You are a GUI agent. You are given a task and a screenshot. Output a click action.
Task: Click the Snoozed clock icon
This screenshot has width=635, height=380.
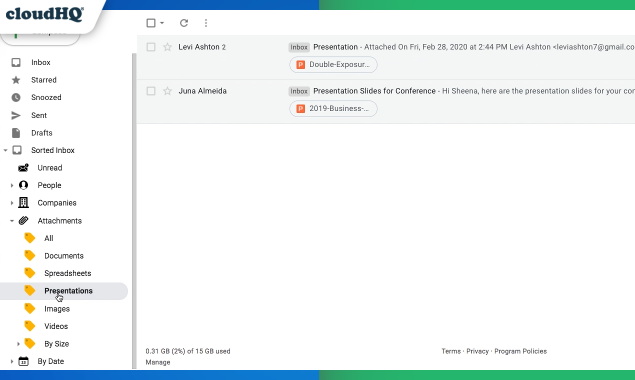pyautogui.click(x=16, y=97)
